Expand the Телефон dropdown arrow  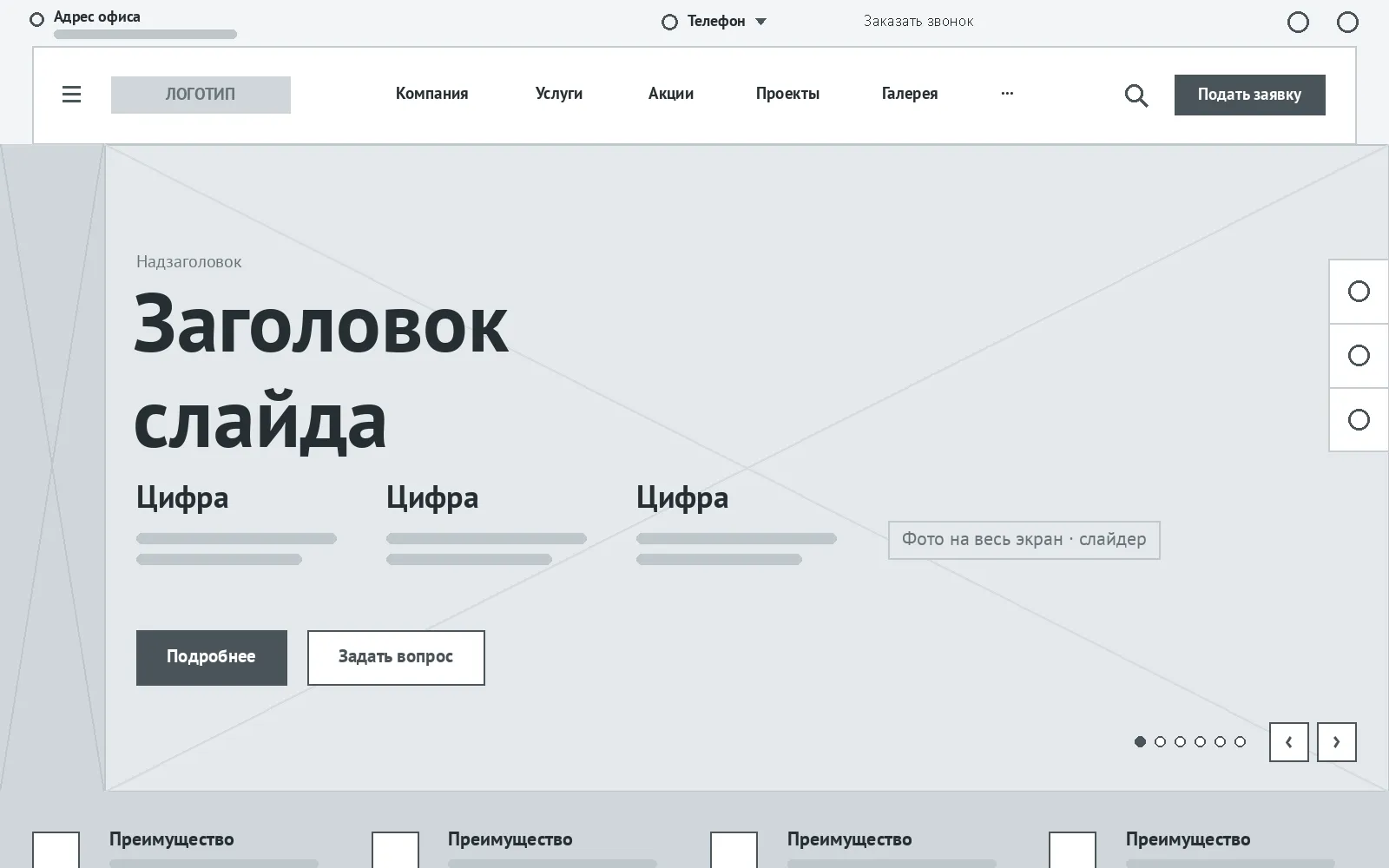pyautogui.click(x=760, y=22)
